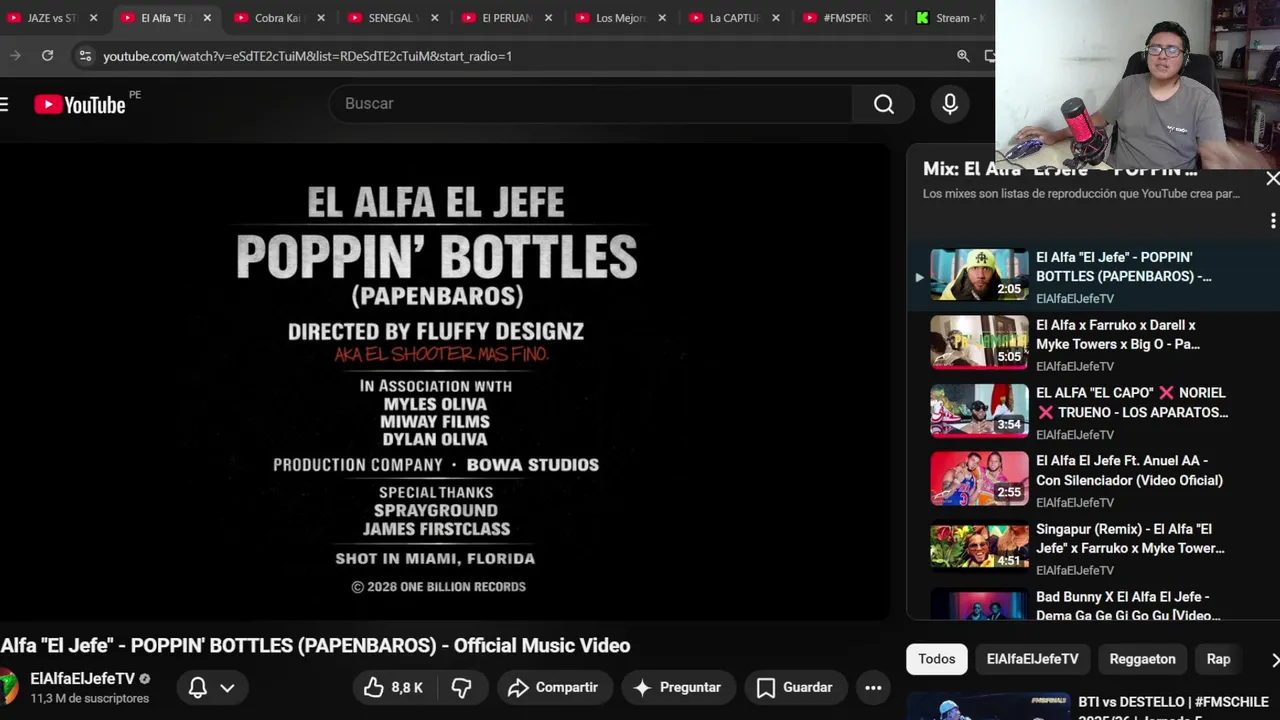Play Singapur Remix thumbnail 4:51
Viewport: 1280px width, 720px height.
(x=979, y=546)
